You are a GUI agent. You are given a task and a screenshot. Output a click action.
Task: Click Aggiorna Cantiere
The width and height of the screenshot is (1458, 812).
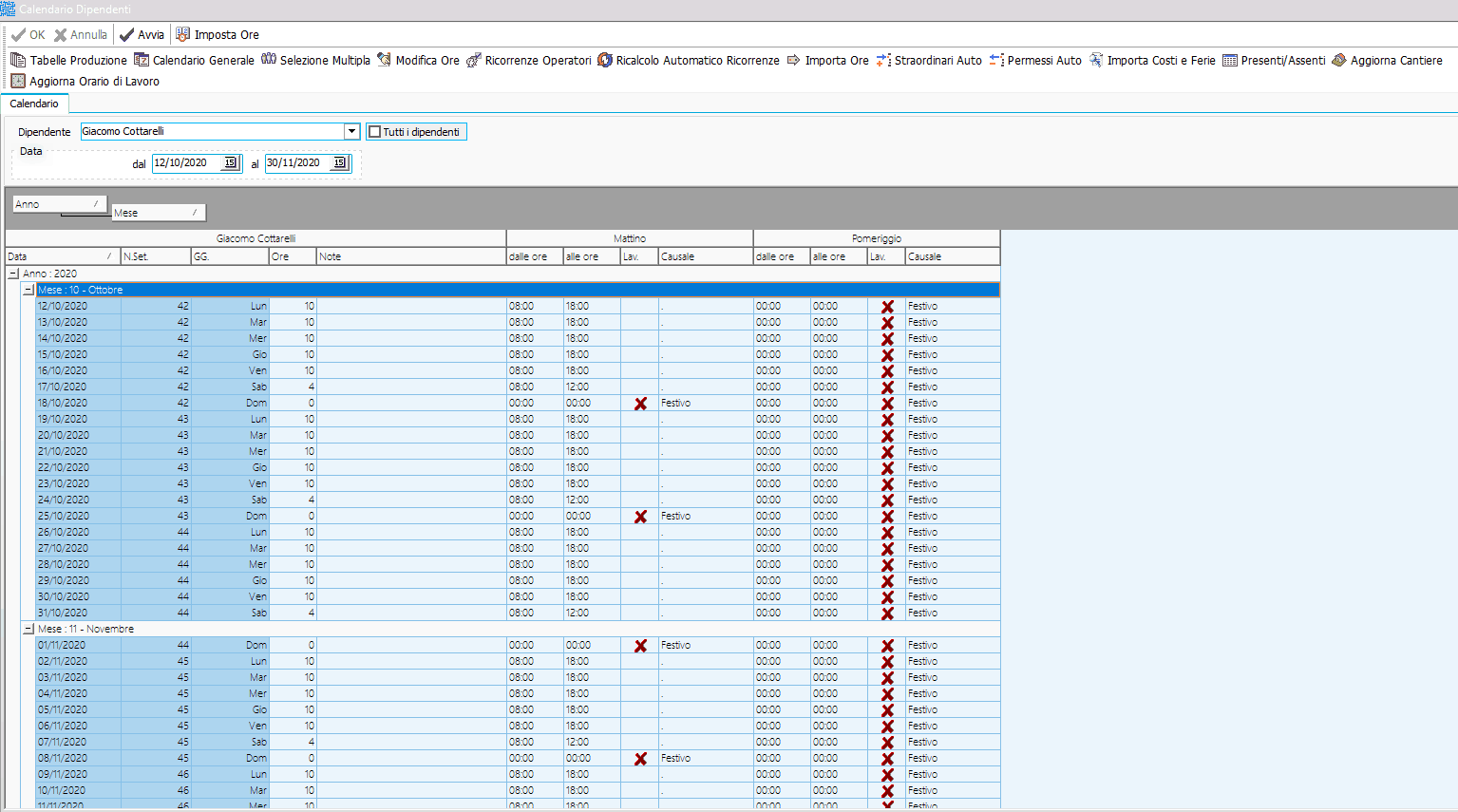(x=1387, y=60)
